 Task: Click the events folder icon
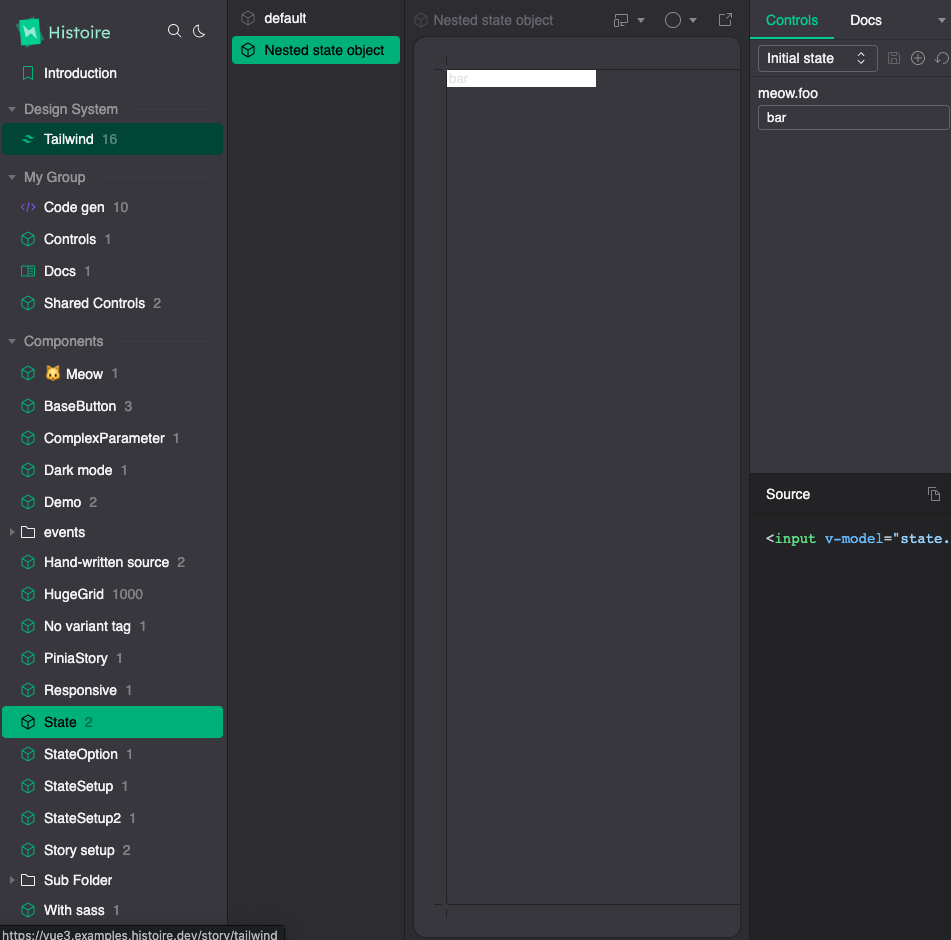pyautogui.click(x=28, y=532)
